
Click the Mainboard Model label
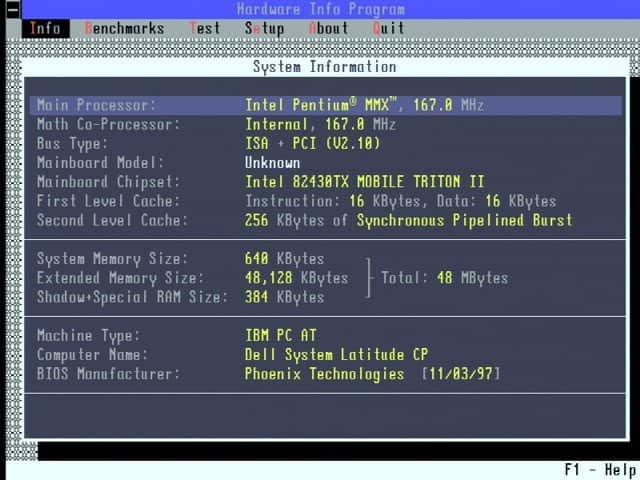pos(100,163)
